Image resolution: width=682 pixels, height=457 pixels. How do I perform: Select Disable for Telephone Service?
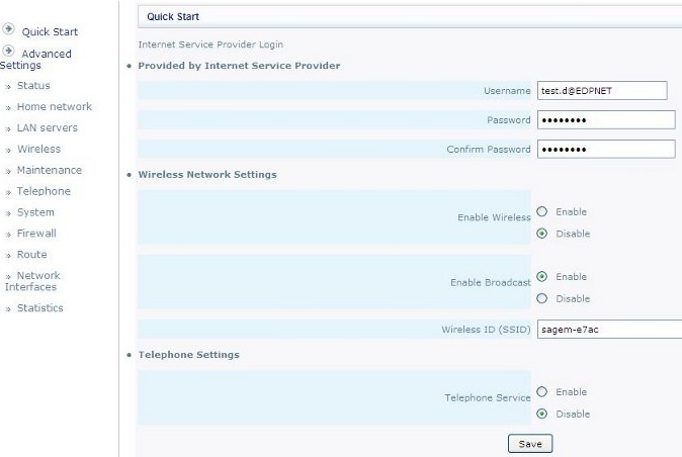542,414
